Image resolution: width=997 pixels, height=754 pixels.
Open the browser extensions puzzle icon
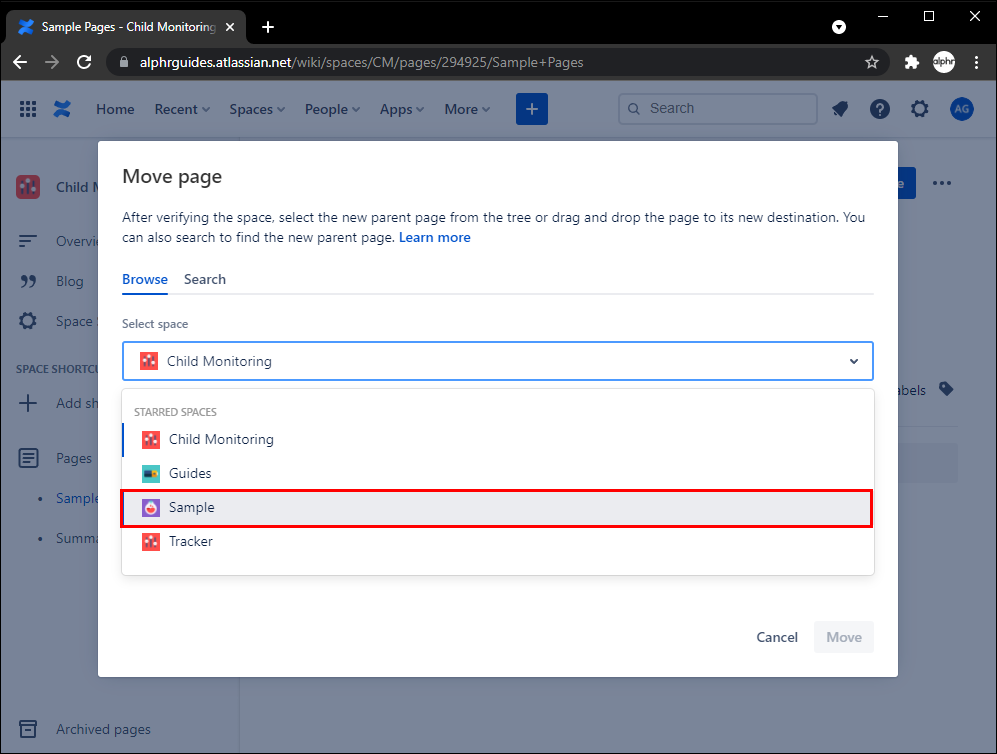(x=912, y=62)
